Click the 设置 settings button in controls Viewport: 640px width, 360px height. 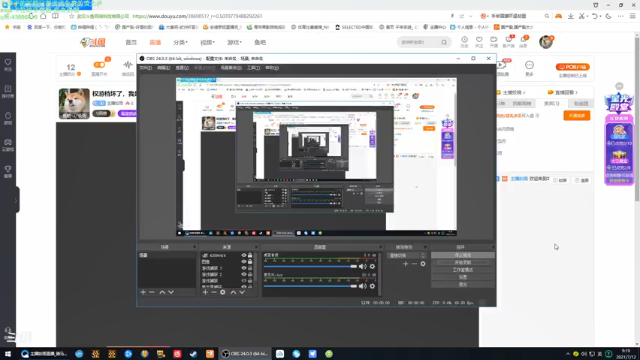coord(462,277)
